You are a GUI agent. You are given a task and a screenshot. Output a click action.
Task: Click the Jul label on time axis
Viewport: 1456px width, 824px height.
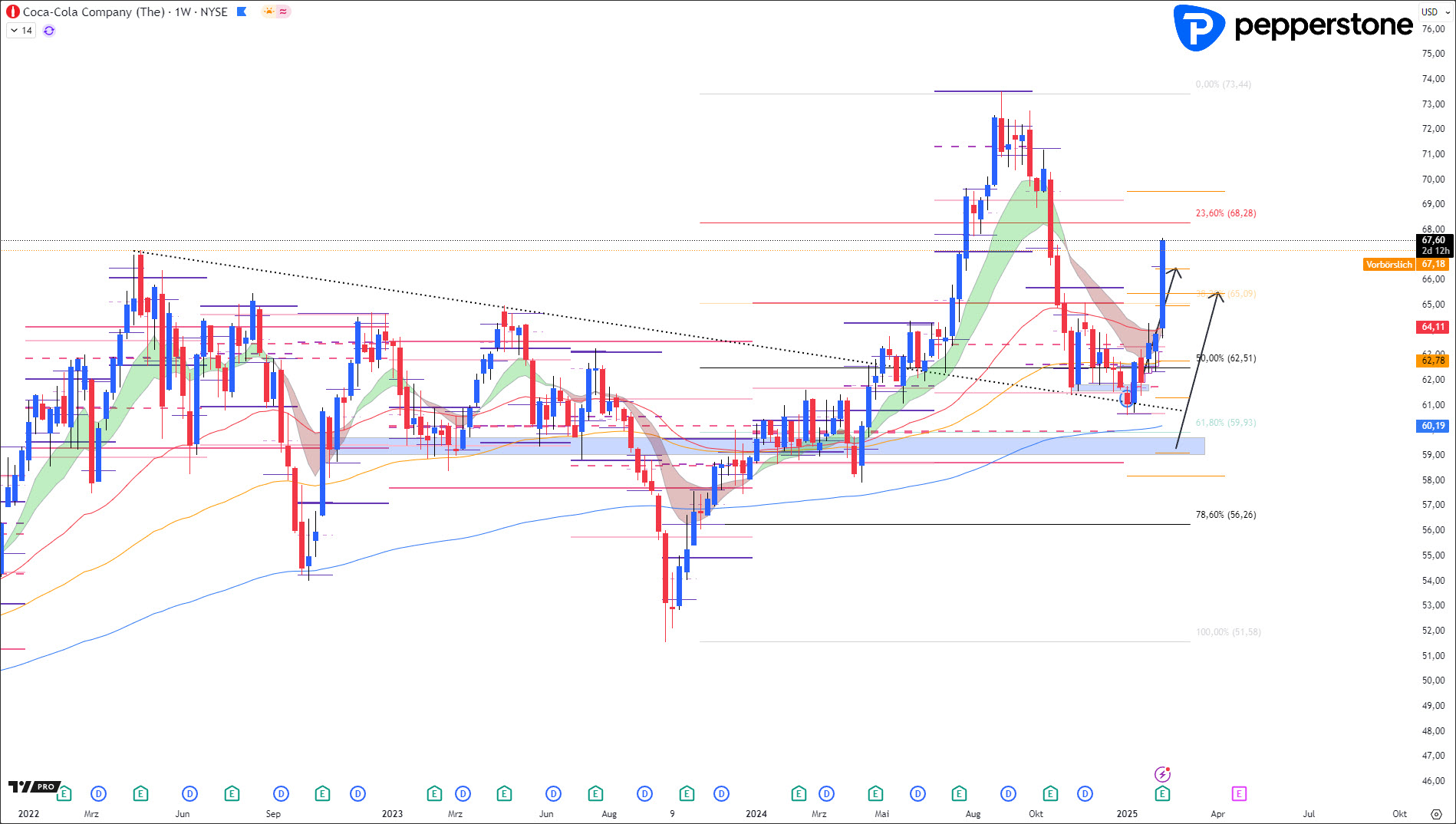tap(1309, 814)
